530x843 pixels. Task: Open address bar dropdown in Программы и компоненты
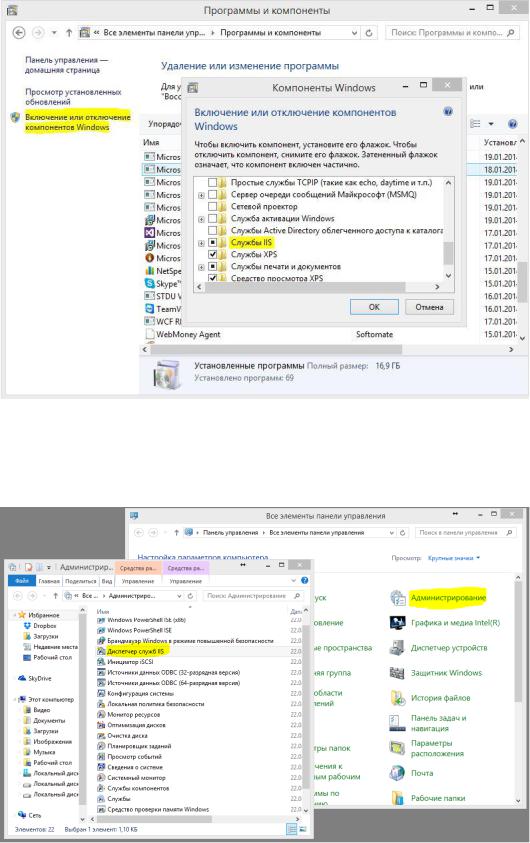354,33
